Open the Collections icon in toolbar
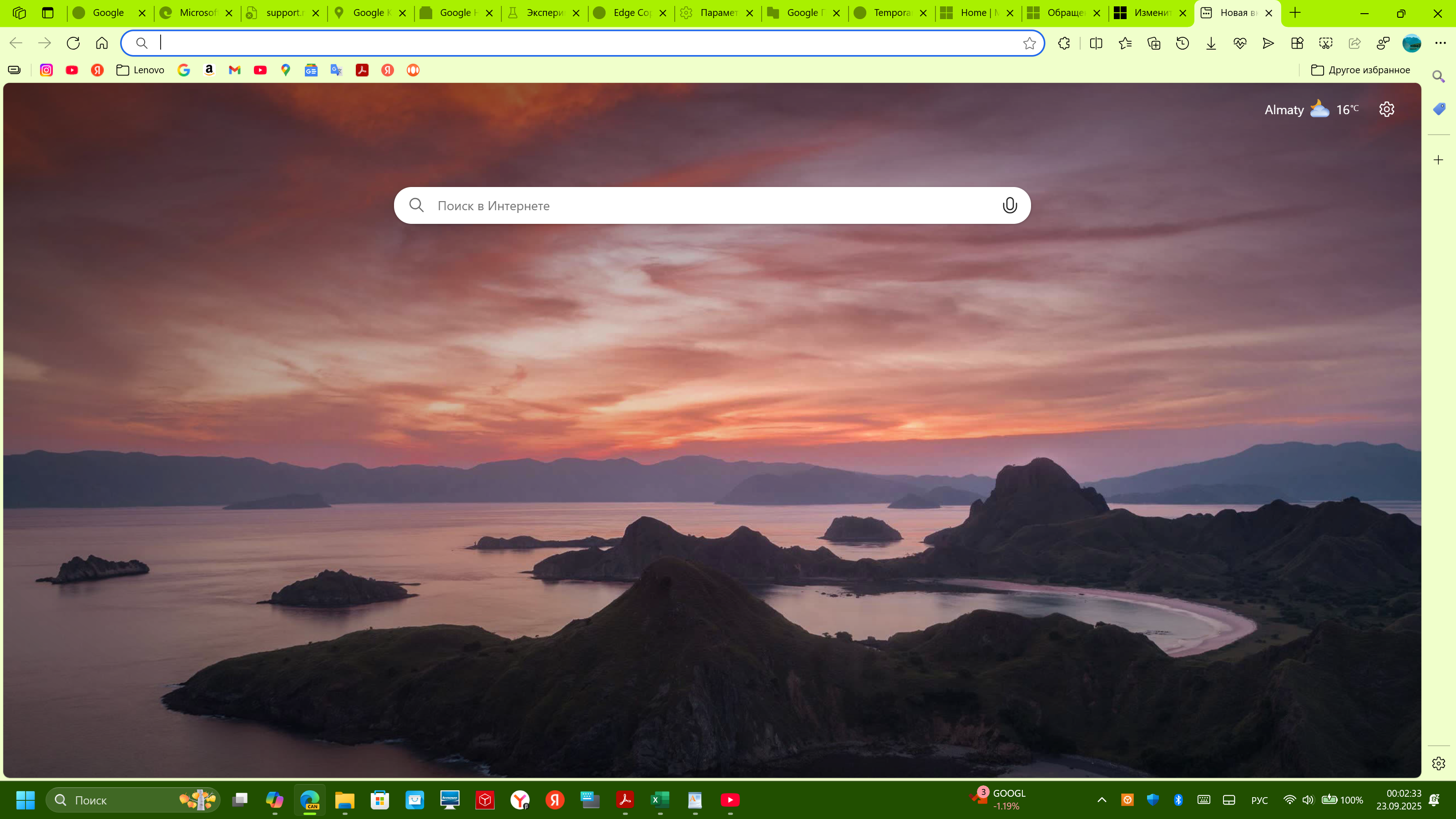Image resolution: width=1456 pixels, height=819 pixels. coord(1153,44)
